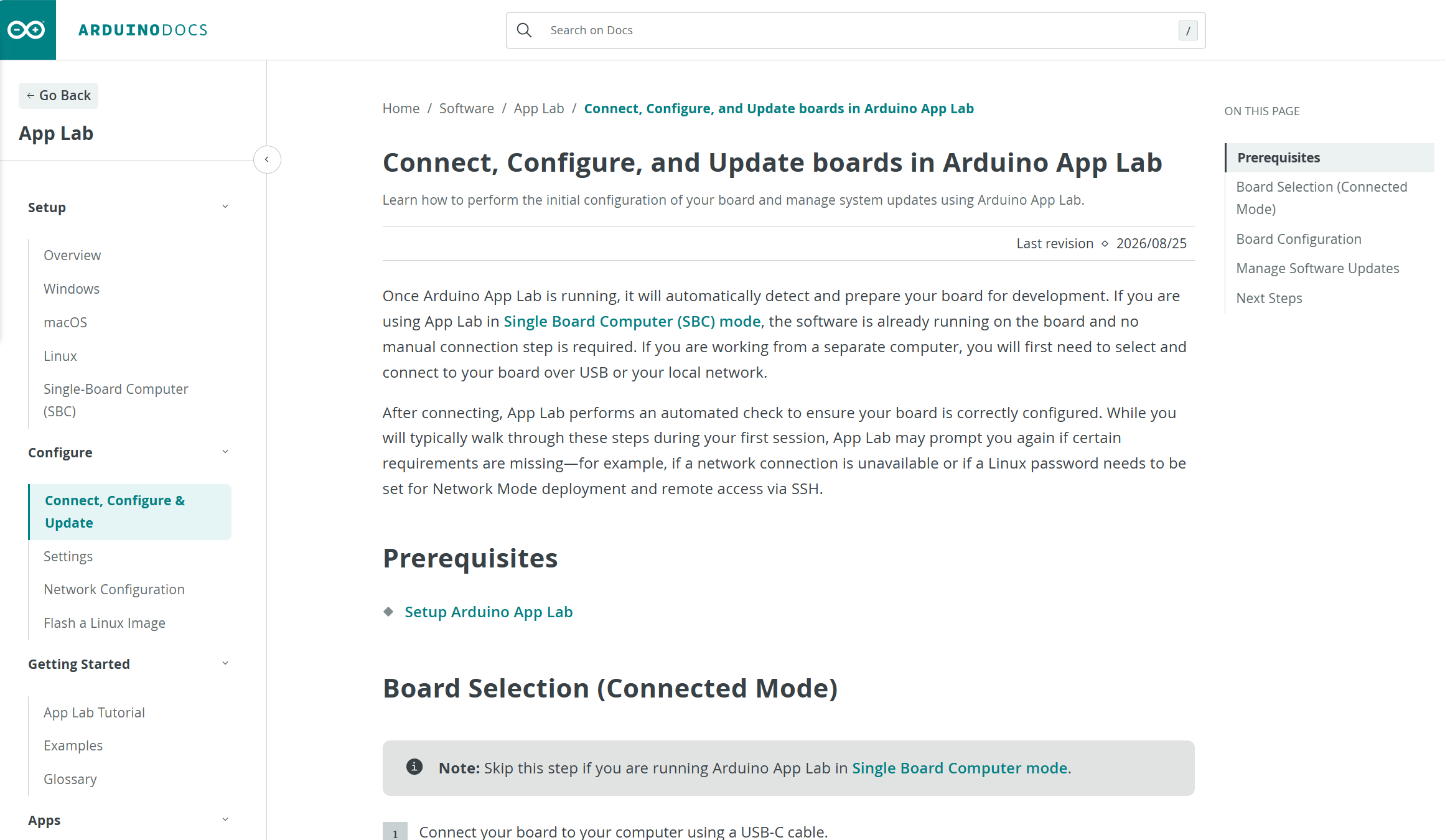Image resolution: width=1445 pixels, height=840 pixels.
Task: Click the search magnifier icon
Action: click(525, 30)
